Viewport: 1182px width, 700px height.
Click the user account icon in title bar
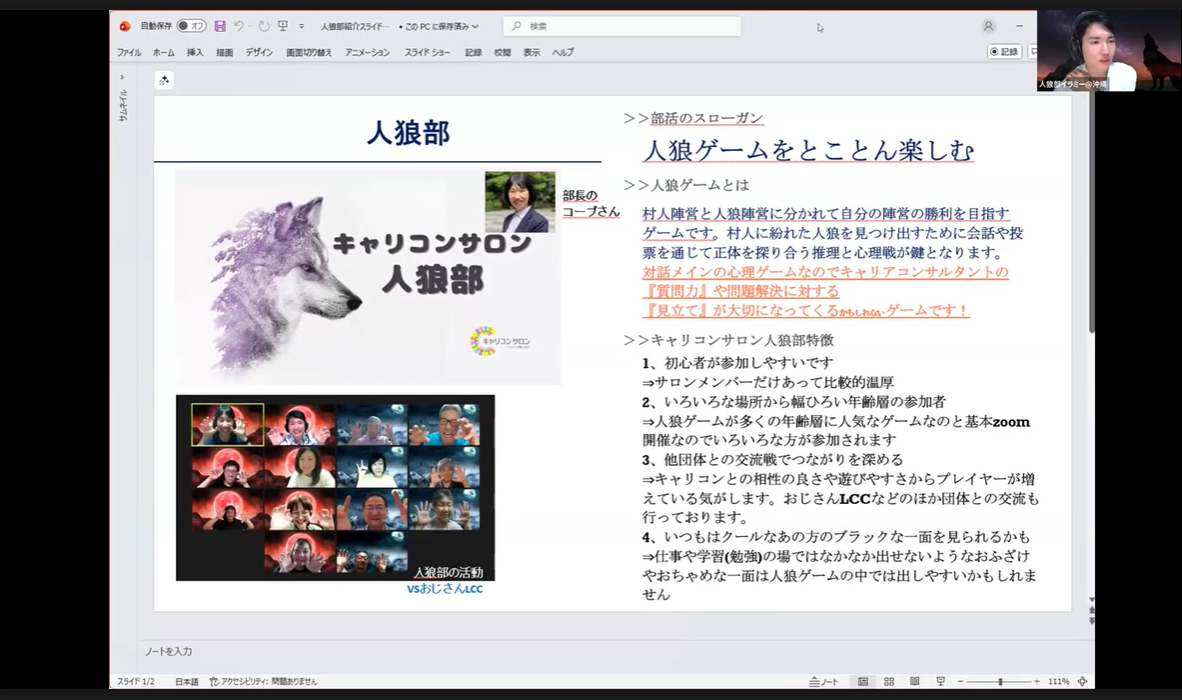pyautogui.click(x=988, y=26)
